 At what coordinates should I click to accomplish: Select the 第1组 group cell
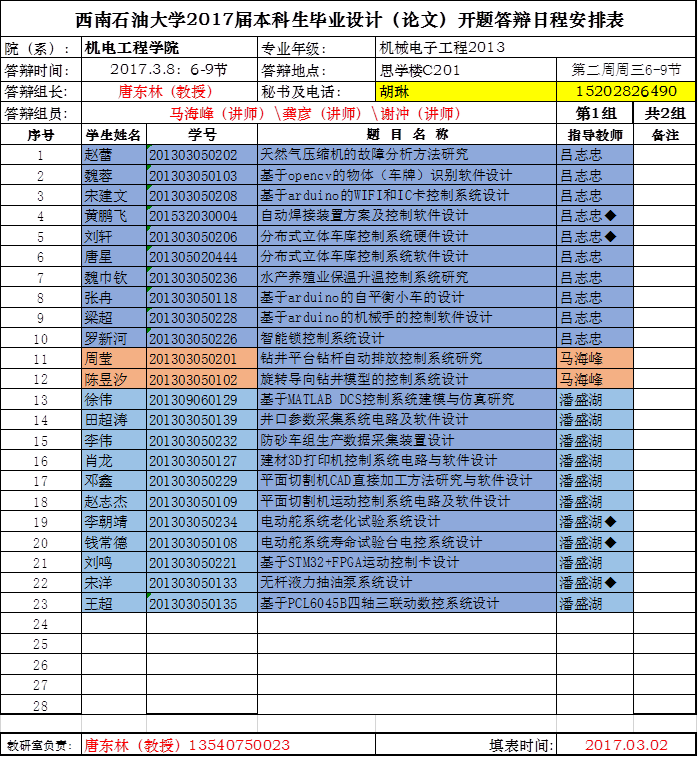pos(596,113)
